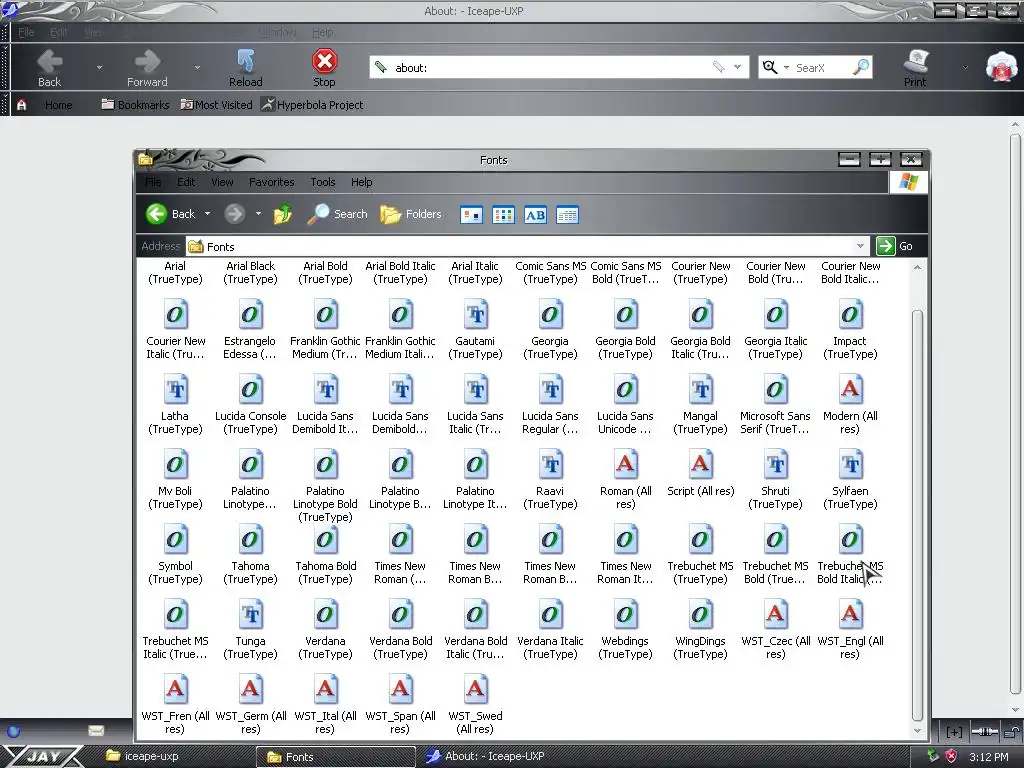Click the system clock showing 3:12 PM
Image resolution: width=1024 pixels, height=768 pixels.
[989, 757]
